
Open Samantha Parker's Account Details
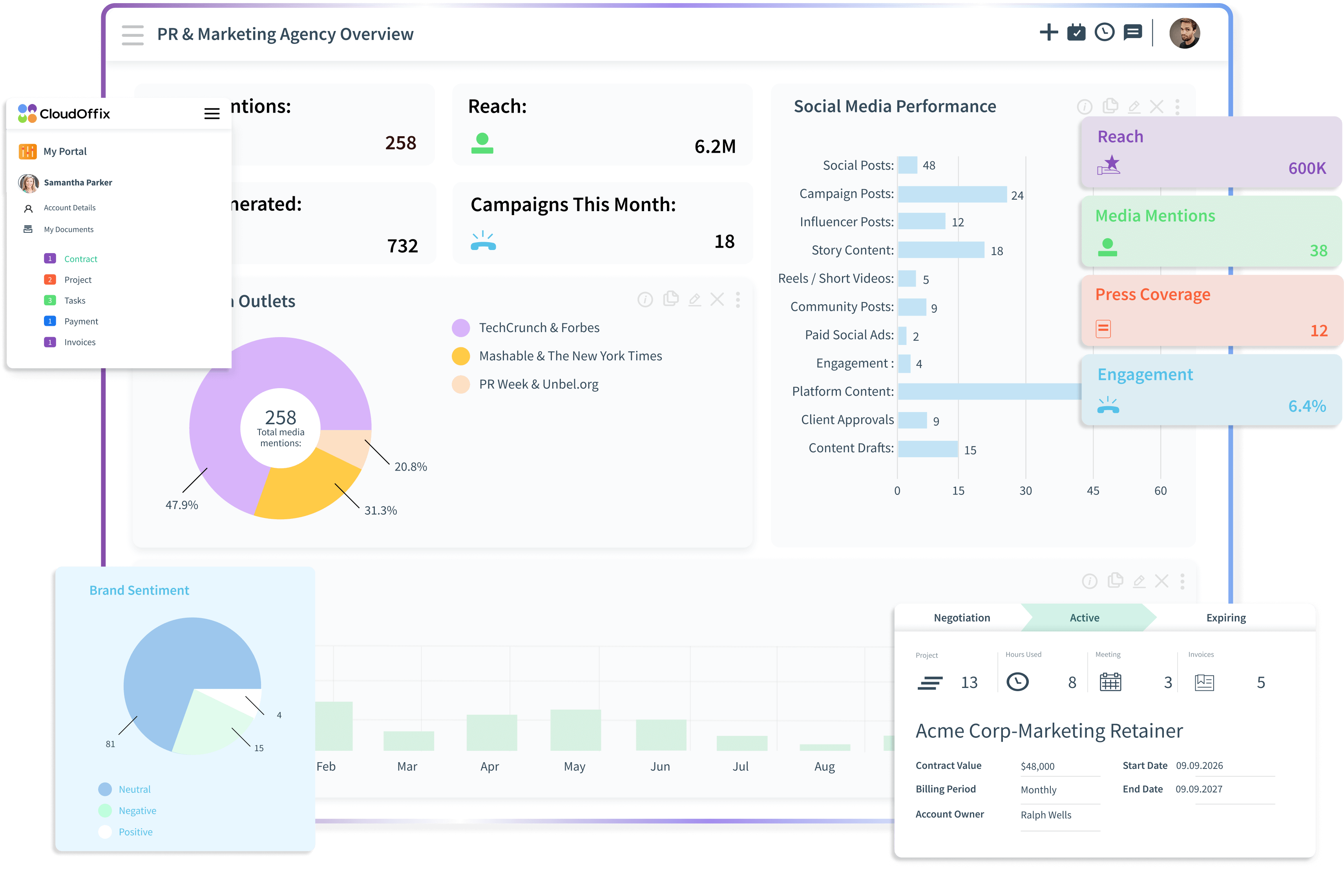70,208
